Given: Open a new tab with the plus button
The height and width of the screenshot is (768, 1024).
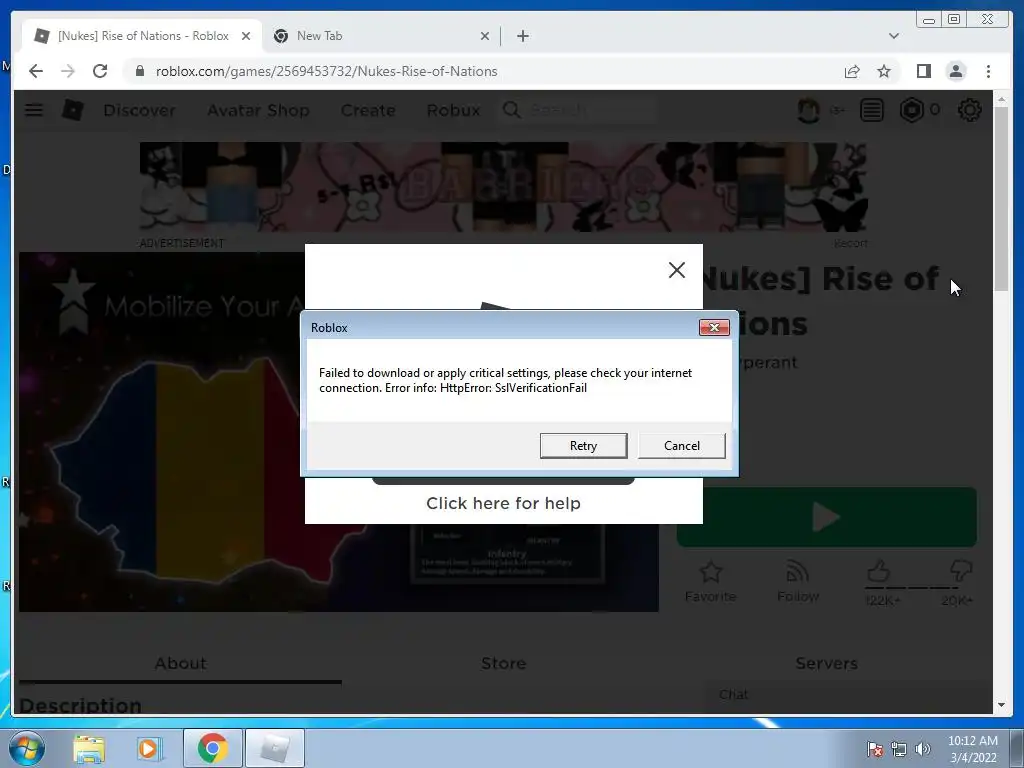Looking at the screenshot, I should point(522,36).
